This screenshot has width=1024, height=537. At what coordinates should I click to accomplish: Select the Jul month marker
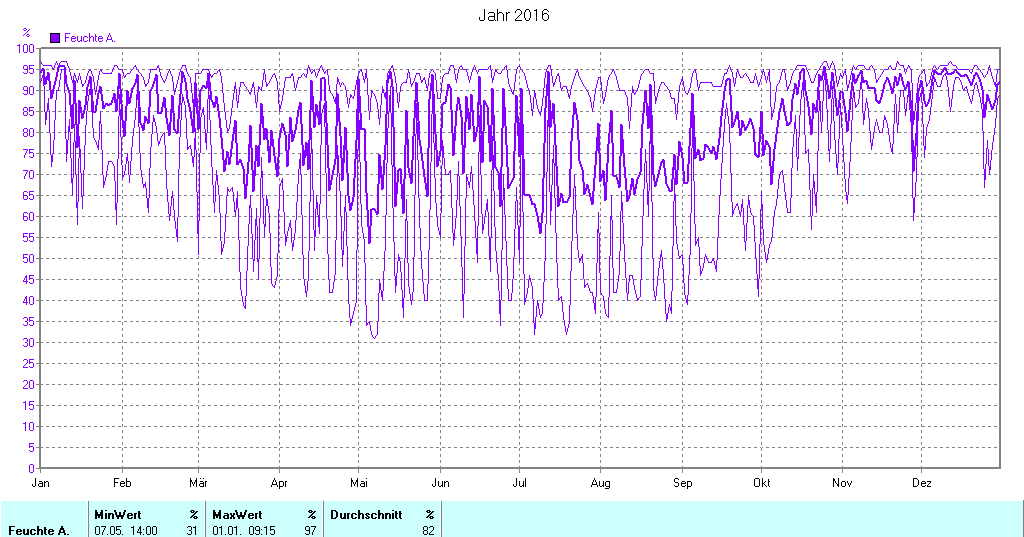tap(519, 482)
